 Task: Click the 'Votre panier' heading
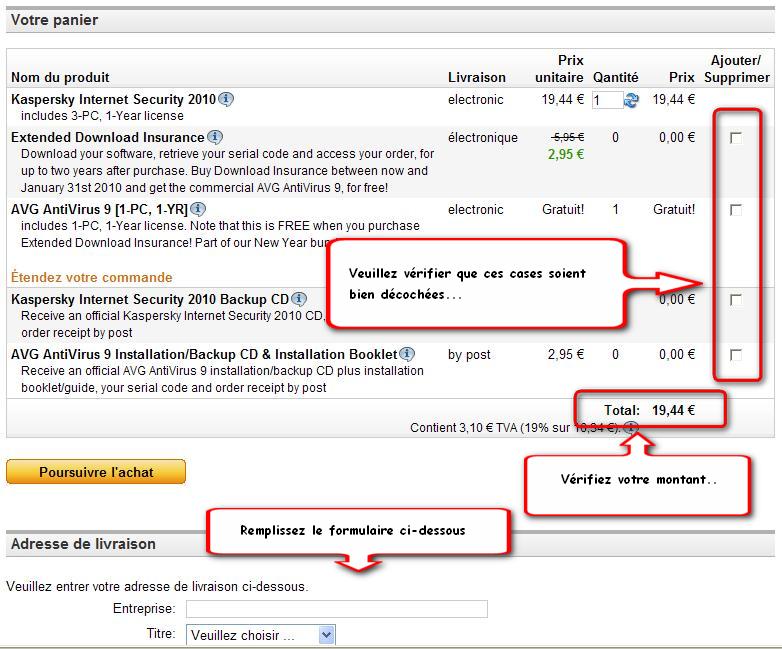(x=54, y=20)
